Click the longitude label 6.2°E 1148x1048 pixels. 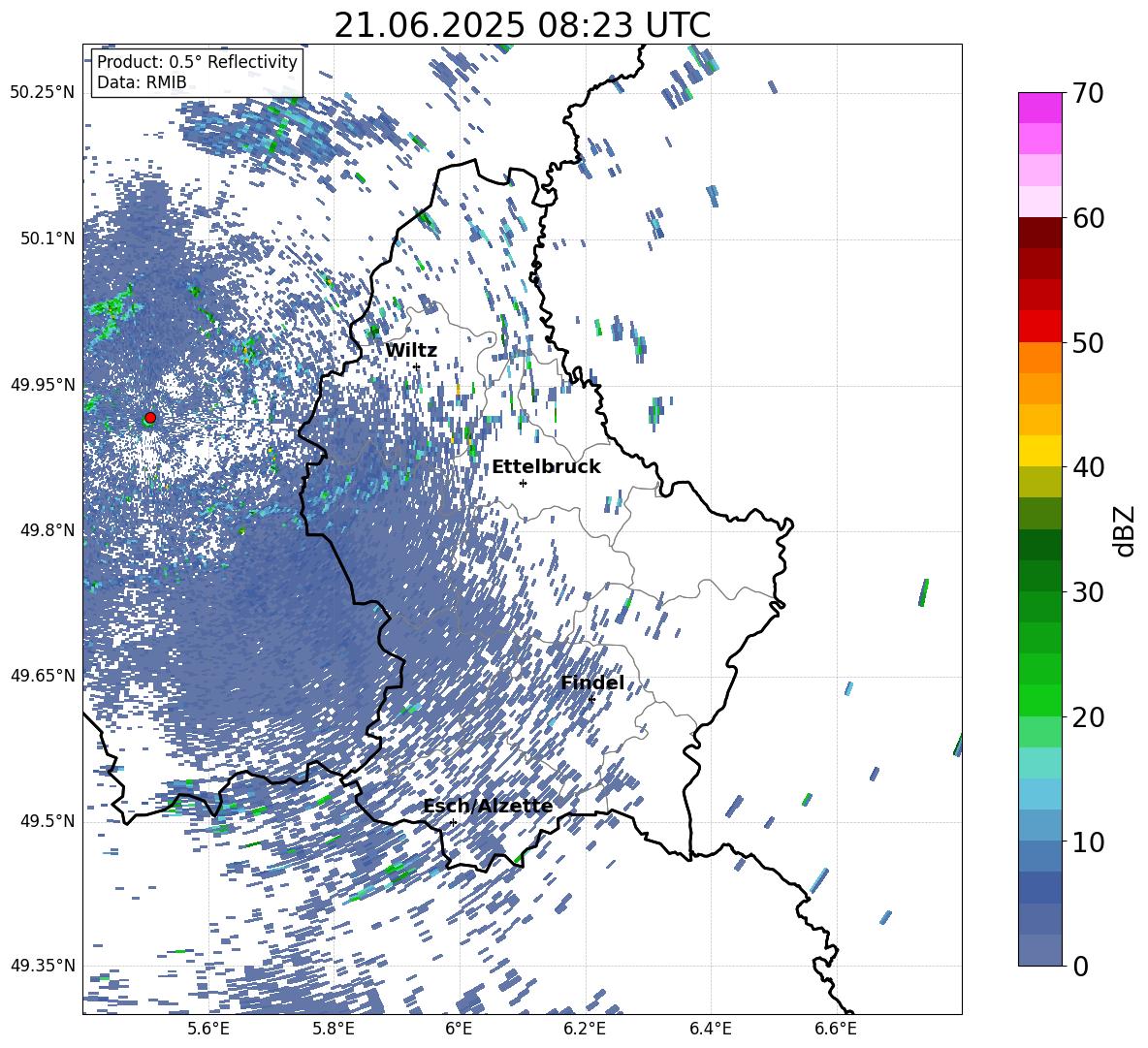point(585,1029)
